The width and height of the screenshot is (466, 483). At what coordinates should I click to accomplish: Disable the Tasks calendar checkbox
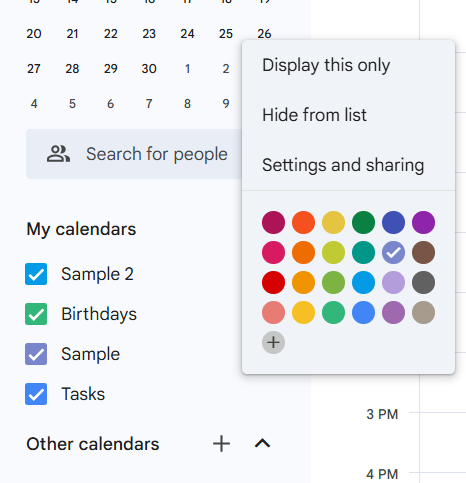36,394
